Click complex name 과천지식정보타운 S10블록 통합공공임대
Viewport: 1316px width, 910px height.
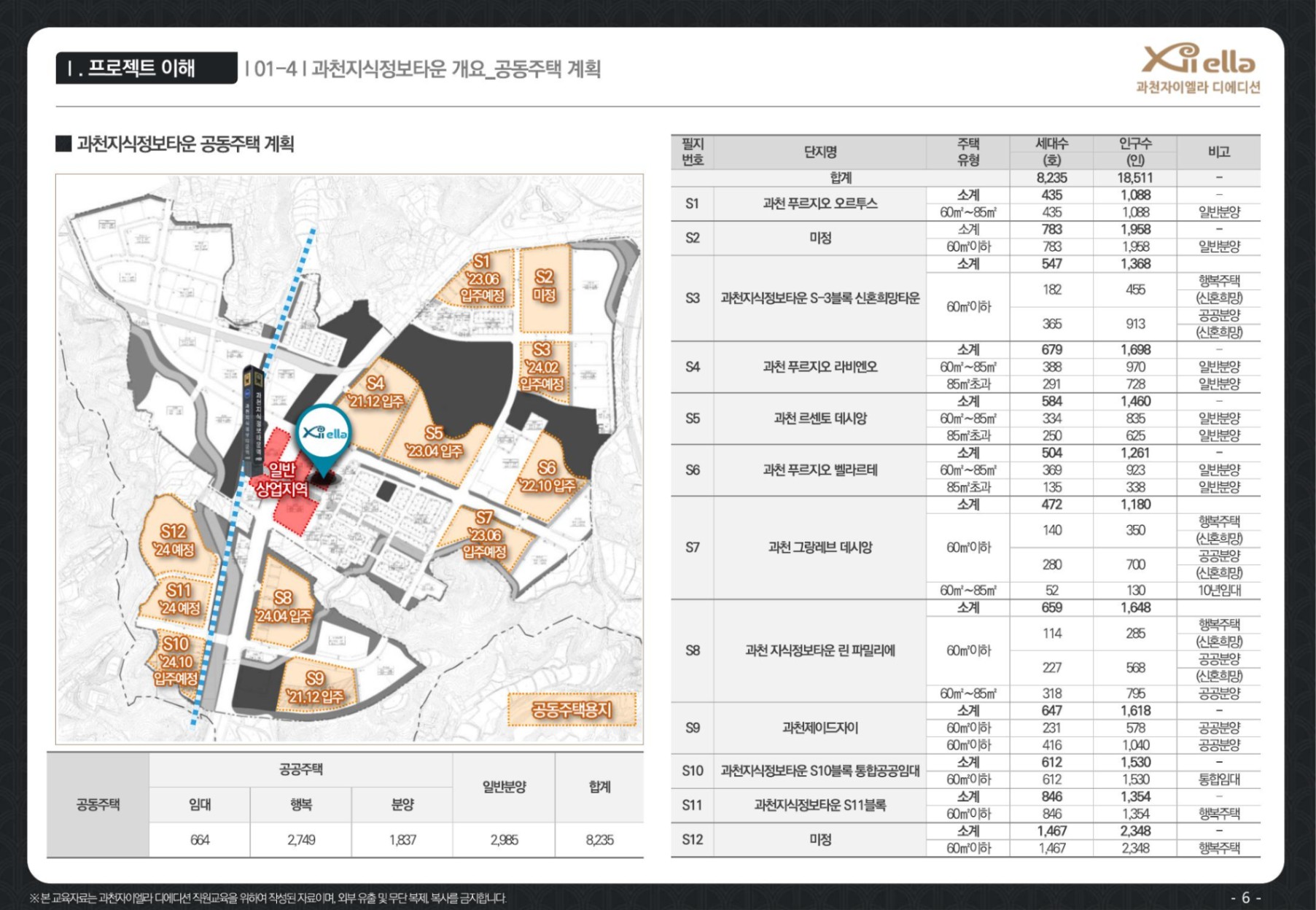pyautogui.click(x=820, y=771)
